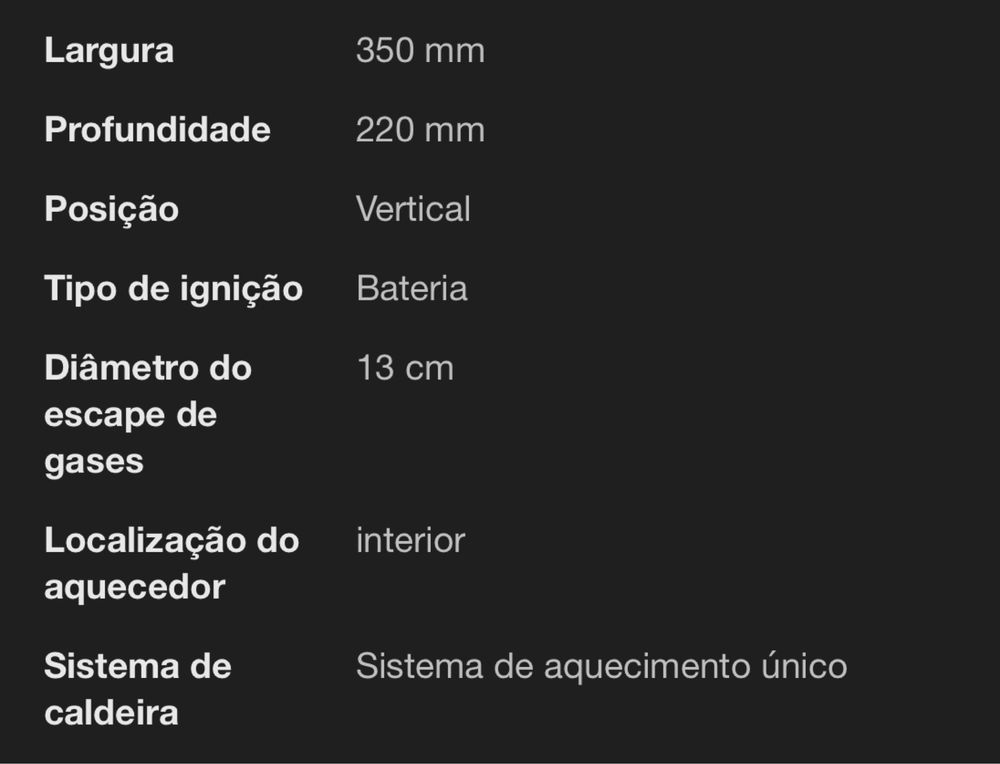Click the word caldeira in the label
The width and height of the screenshot is (1000, 764).
(x=111, y=712)
